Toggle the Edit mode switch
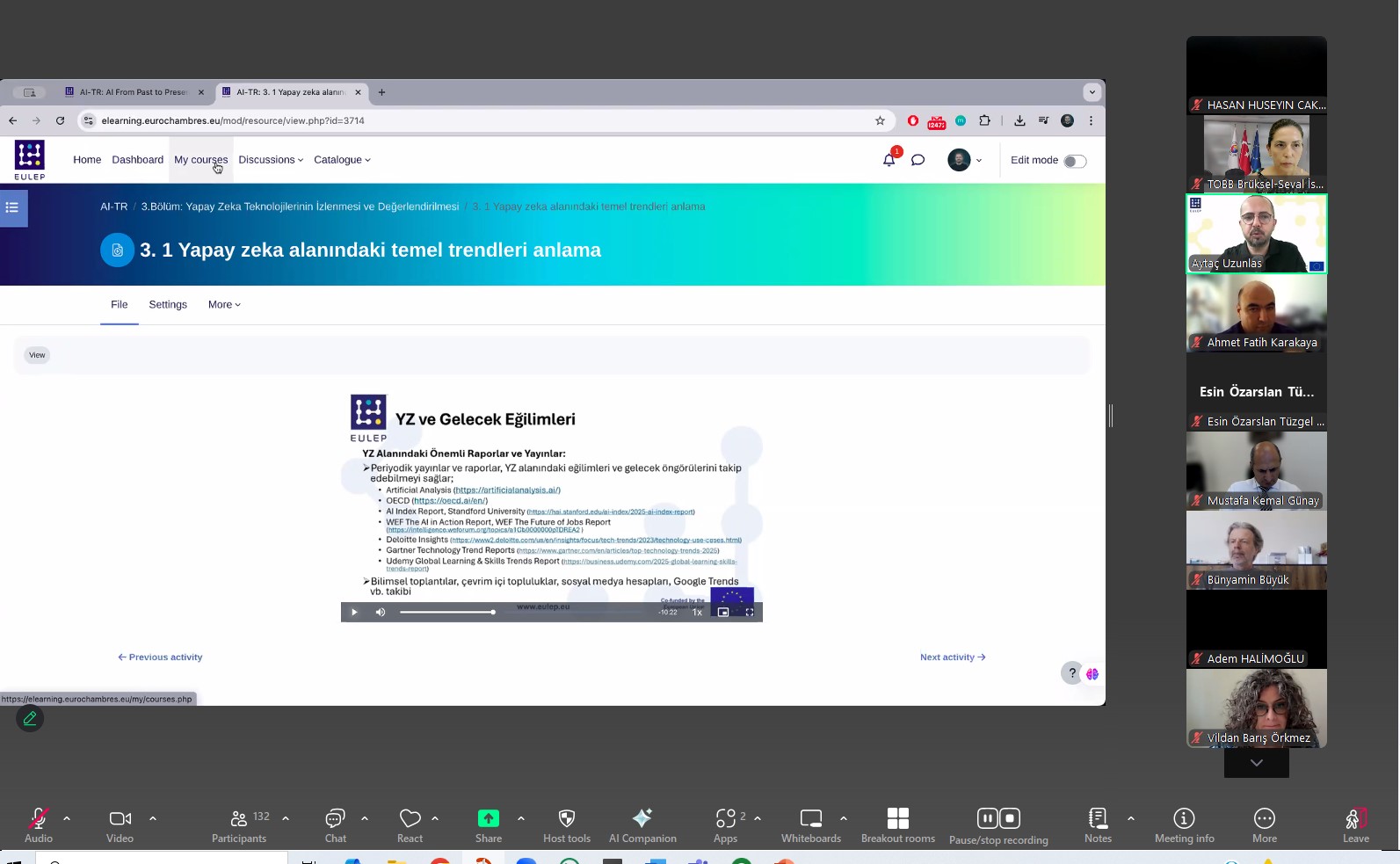The image size is (1400, 864). (1075, 161)
